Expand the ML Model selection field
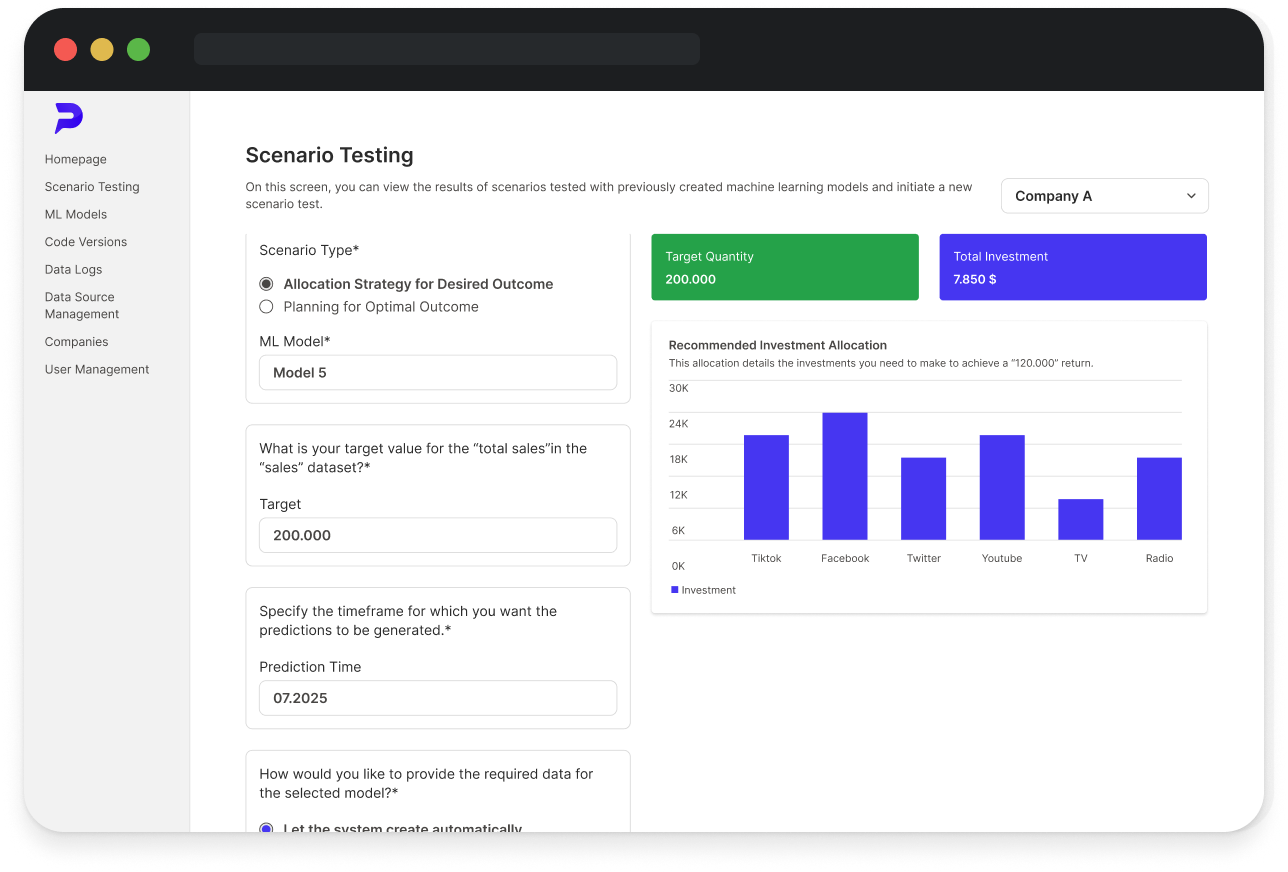The width and height of the screenshot is (1288, 872). [438, 373]
